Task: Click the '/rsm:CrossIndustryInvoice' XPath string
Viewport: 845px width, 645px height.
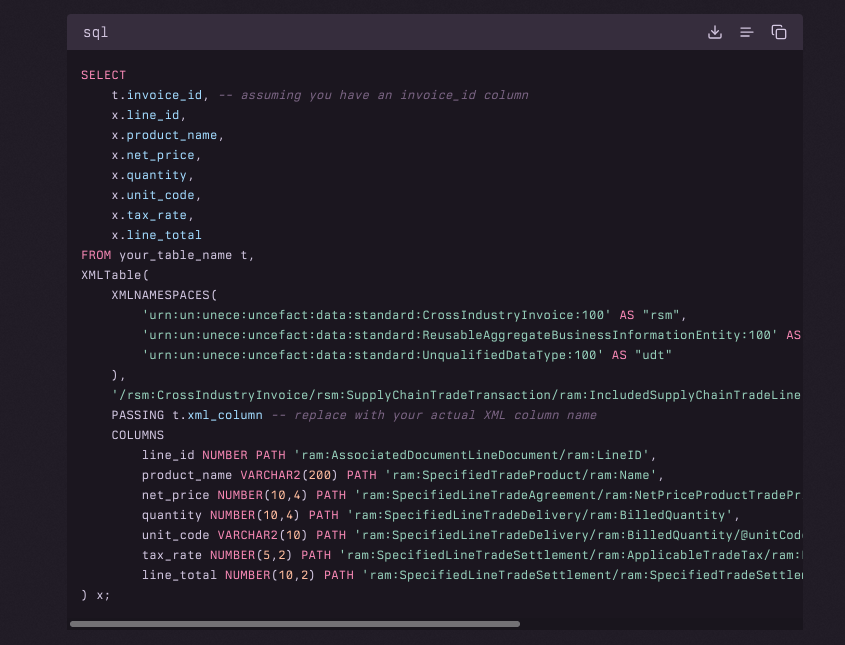Action: coord(456,395)
